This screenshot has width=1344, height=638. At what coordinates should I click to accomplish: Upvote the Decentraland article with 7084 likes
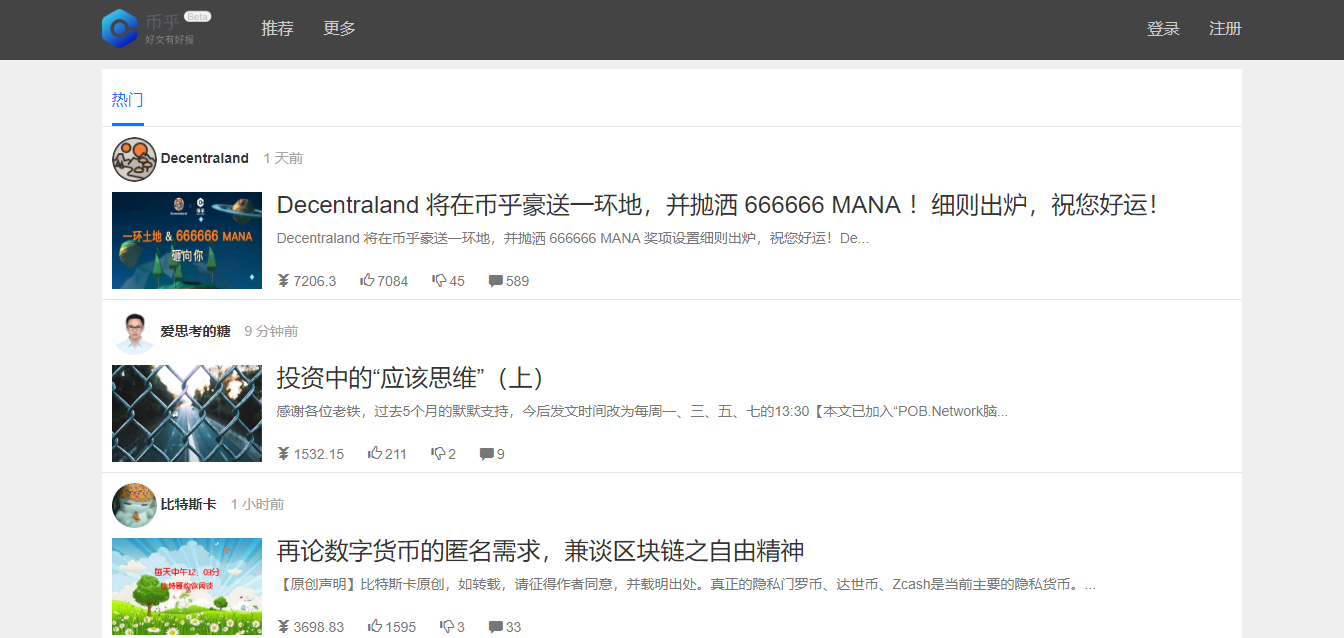[x=367, y=281]
